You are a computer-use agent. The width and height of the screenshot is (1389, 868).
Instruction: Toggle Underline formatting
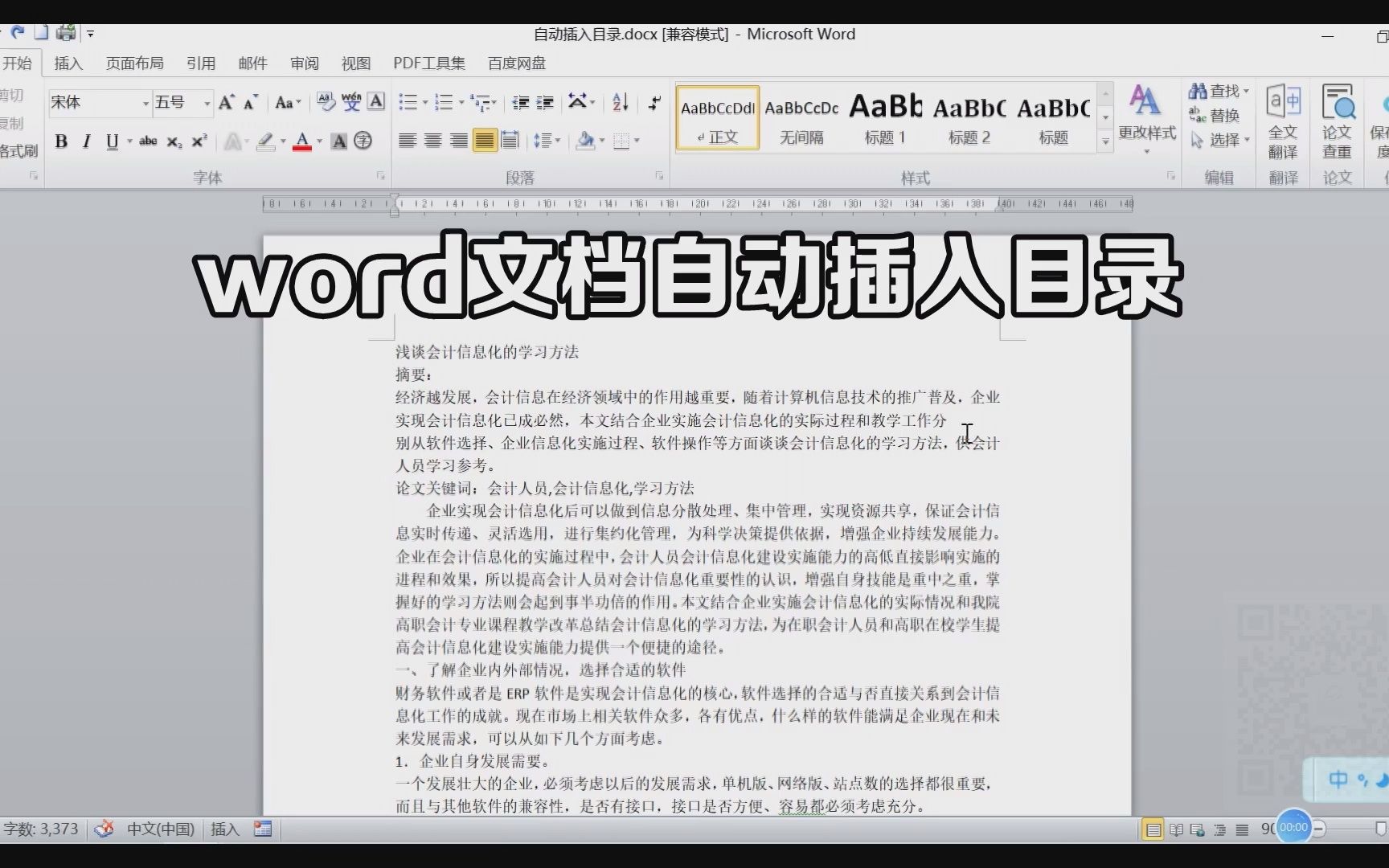coord(112,141)
